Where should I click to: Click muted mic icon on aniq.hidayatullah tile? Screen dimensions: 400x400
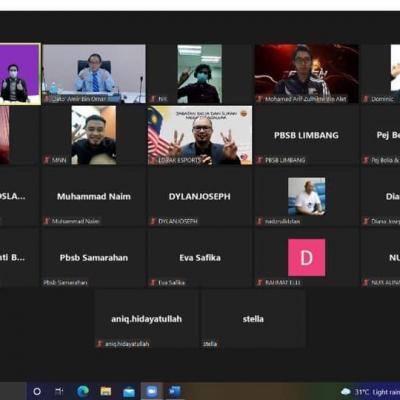pos(99,344)
